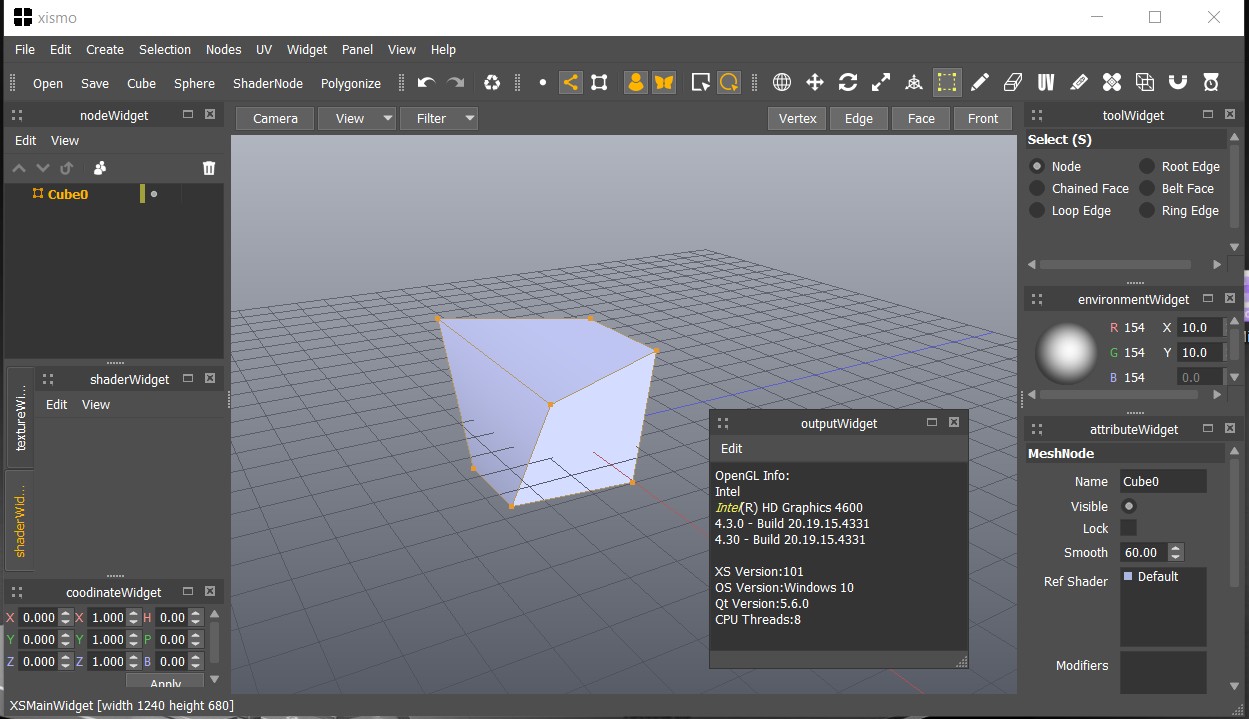Choose the Loop Edge selection mode
Screen dimensions: 1249x719
click(x=1037, y=211)
